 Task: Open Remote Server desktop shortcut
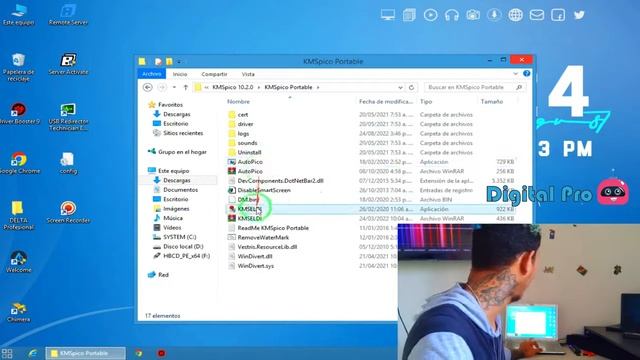68,15
